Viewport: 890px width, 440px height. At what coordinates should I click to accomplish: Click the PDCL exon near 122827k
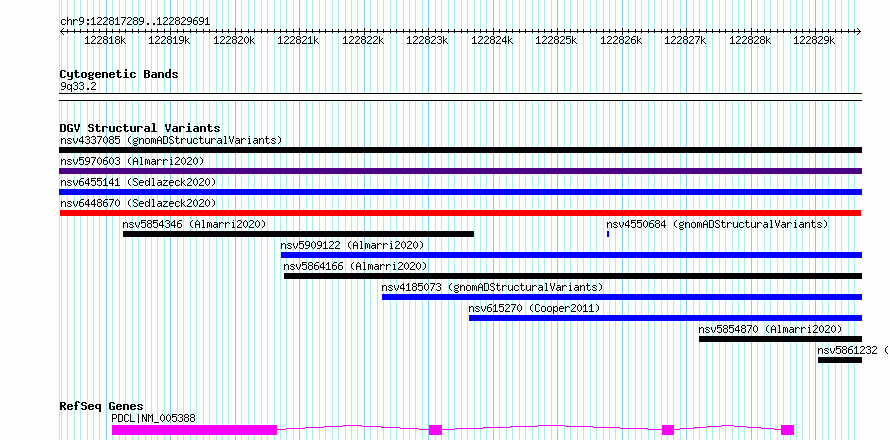point(668,430)
